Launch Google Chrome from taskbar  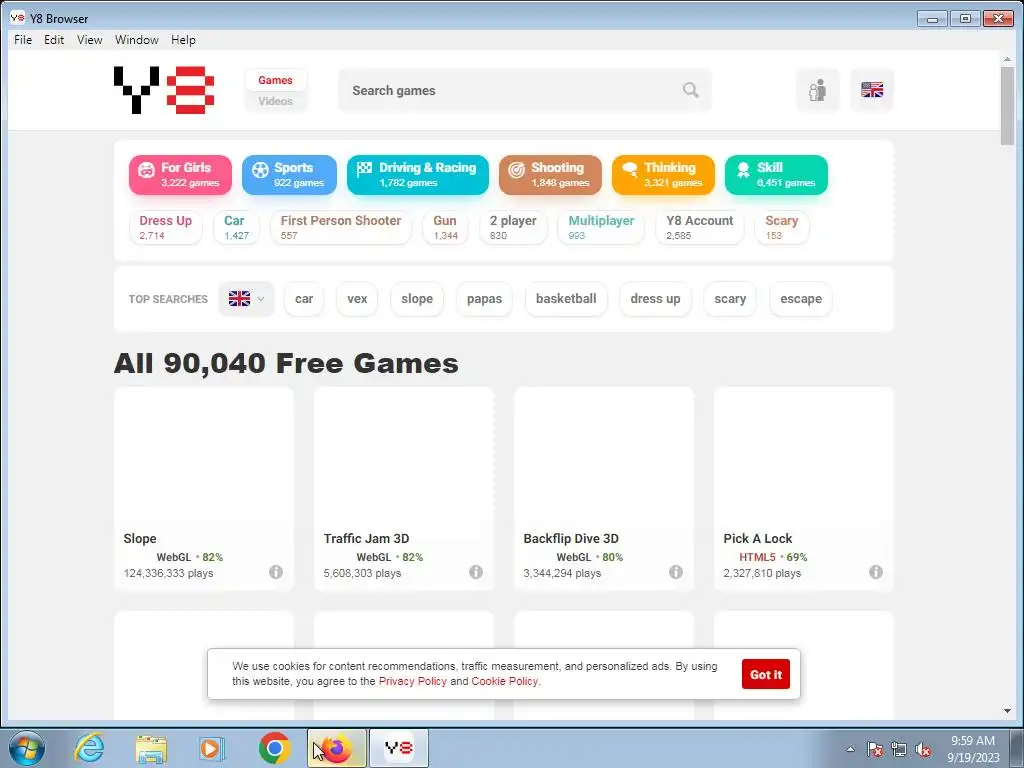click(x=274, y=748)
